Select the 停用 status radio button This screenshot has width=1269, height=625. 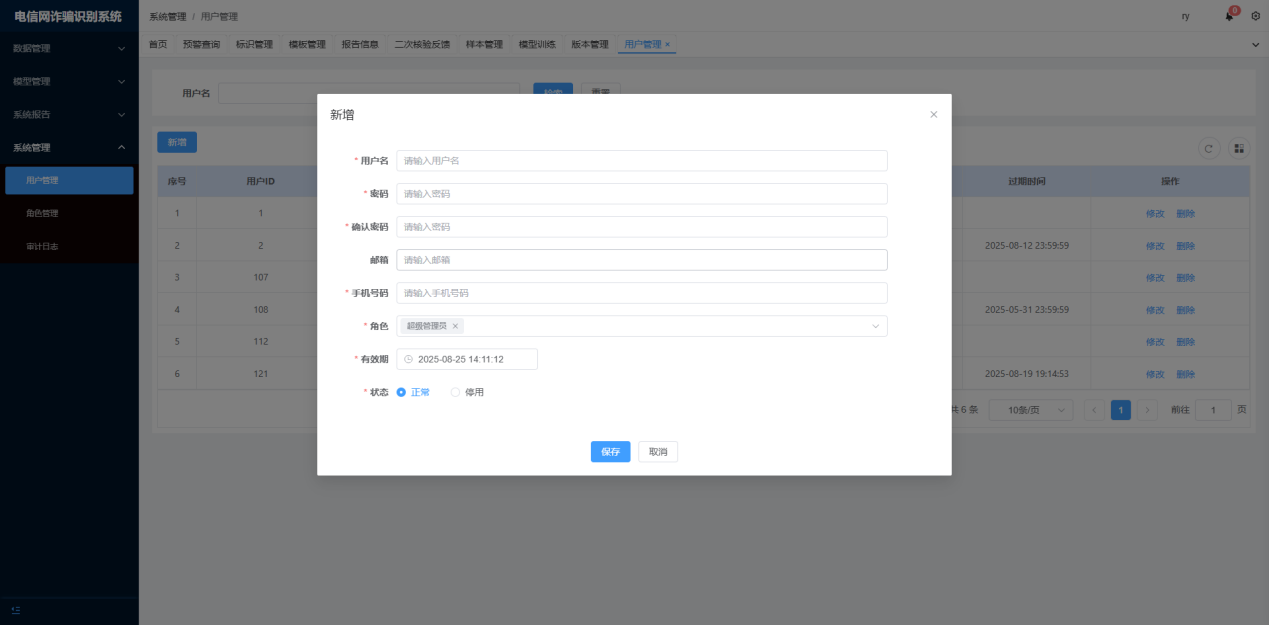point(455,392)
